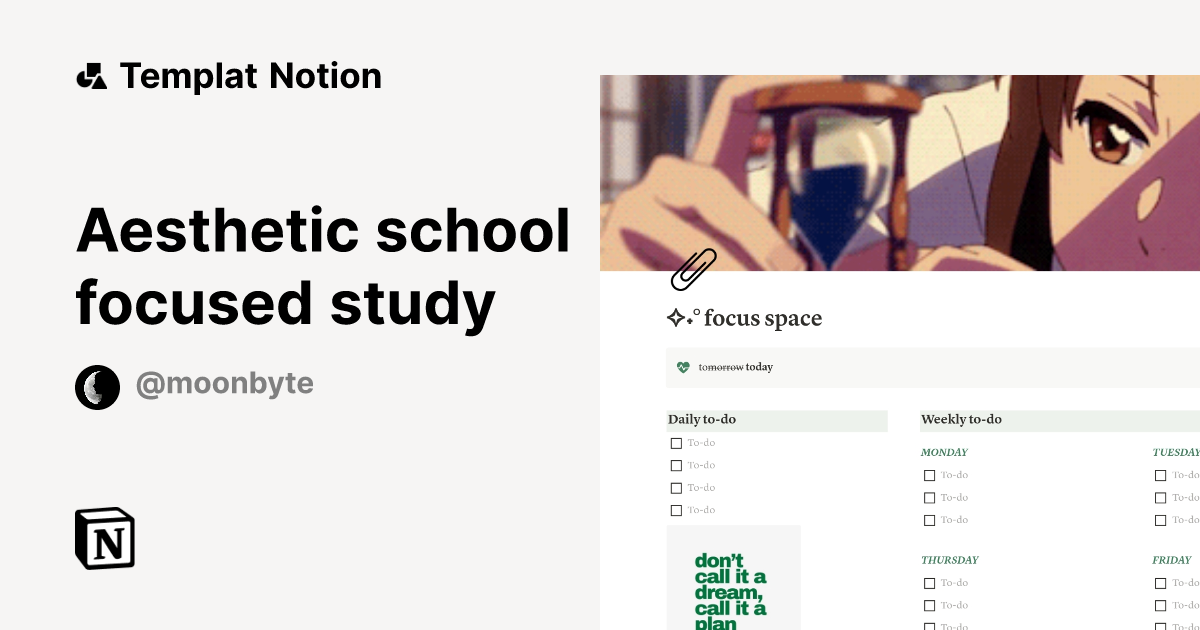Click the green heart icon in the callout
This screenshot has width=1200, height=630.
684,367
